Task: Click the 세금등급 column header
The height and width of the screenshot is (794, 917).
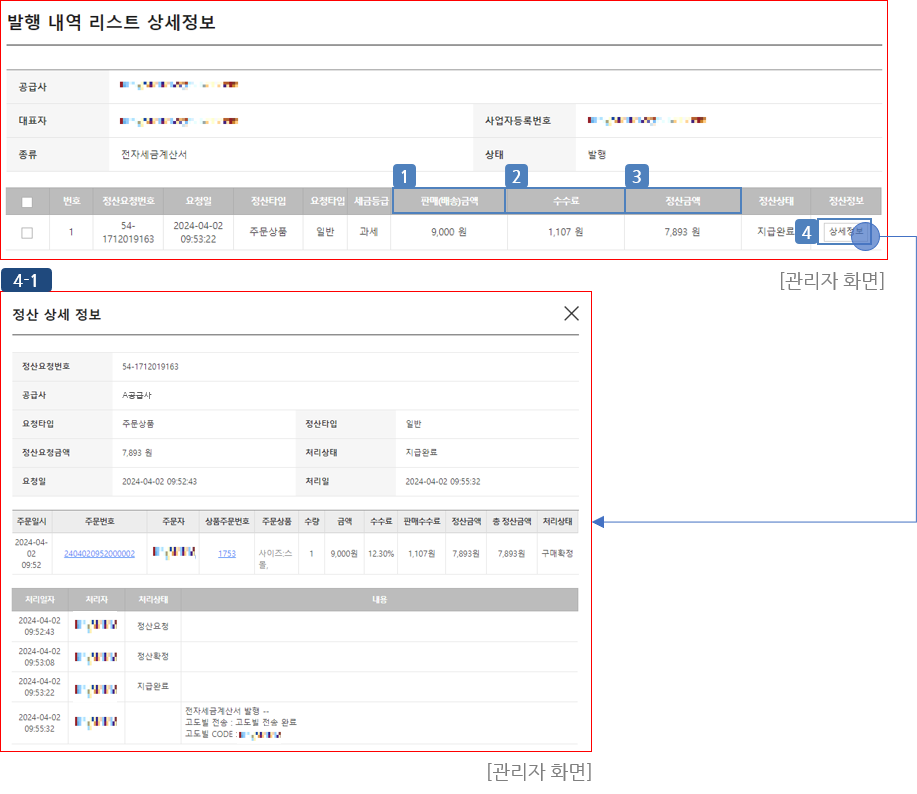Action: (370, 201)
